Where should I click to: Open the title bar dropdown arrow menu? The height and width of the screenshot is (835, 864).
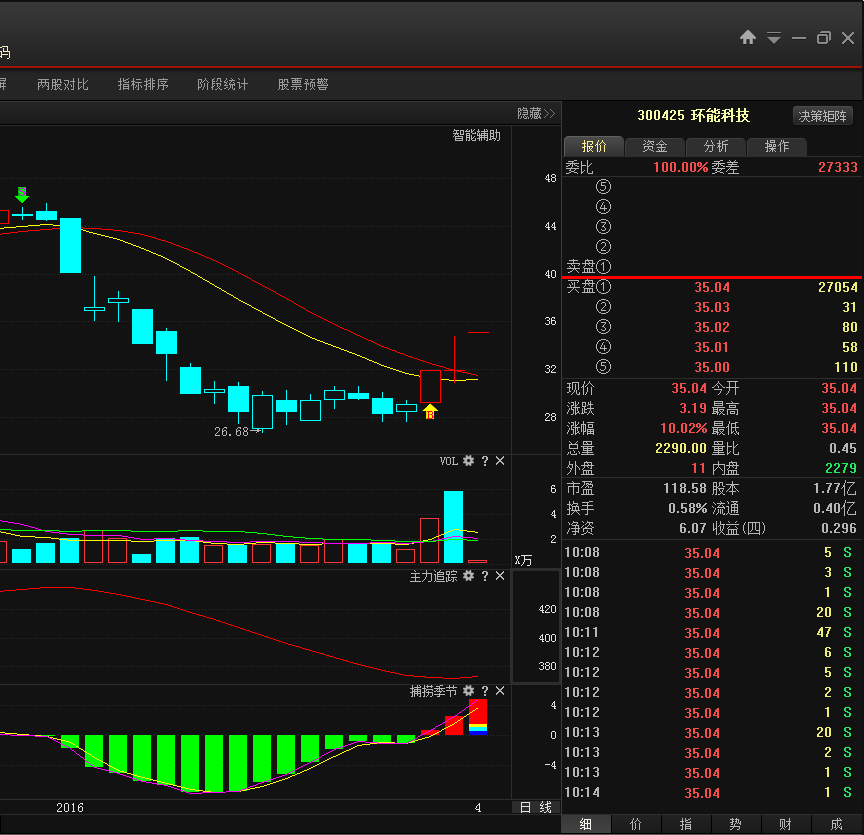[774, 38]
